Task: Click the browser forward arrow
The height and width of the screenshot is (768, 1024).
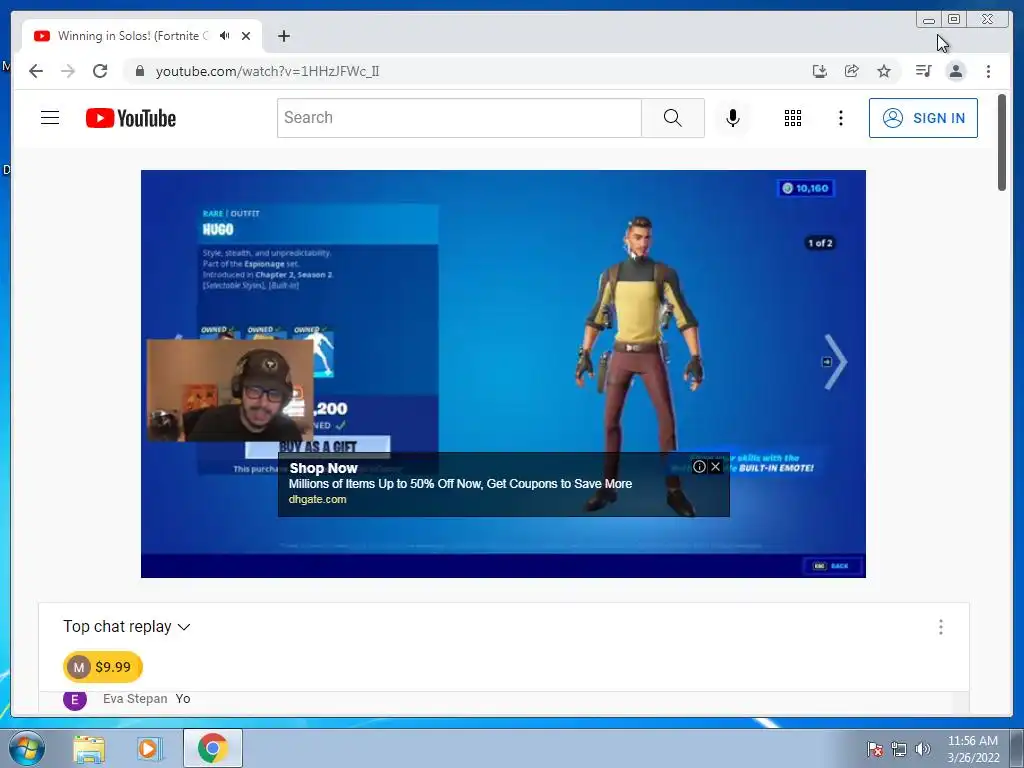Action: [68, 71]
